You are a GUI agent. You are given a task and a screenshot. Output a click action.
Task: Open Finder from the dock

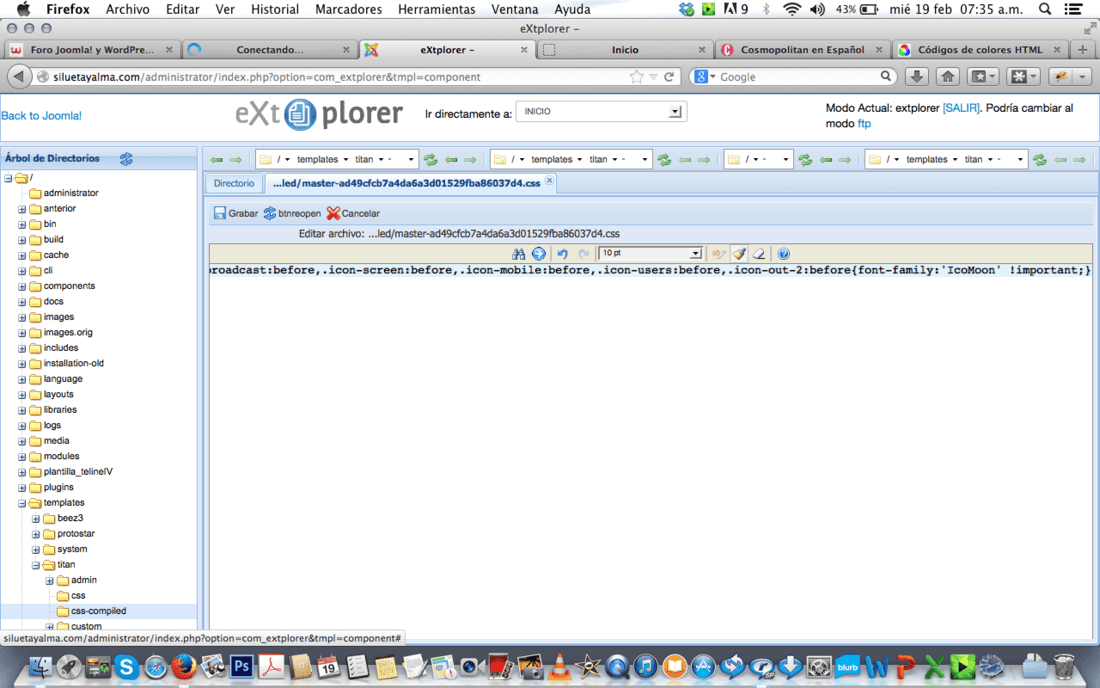(x=40, y=666)
